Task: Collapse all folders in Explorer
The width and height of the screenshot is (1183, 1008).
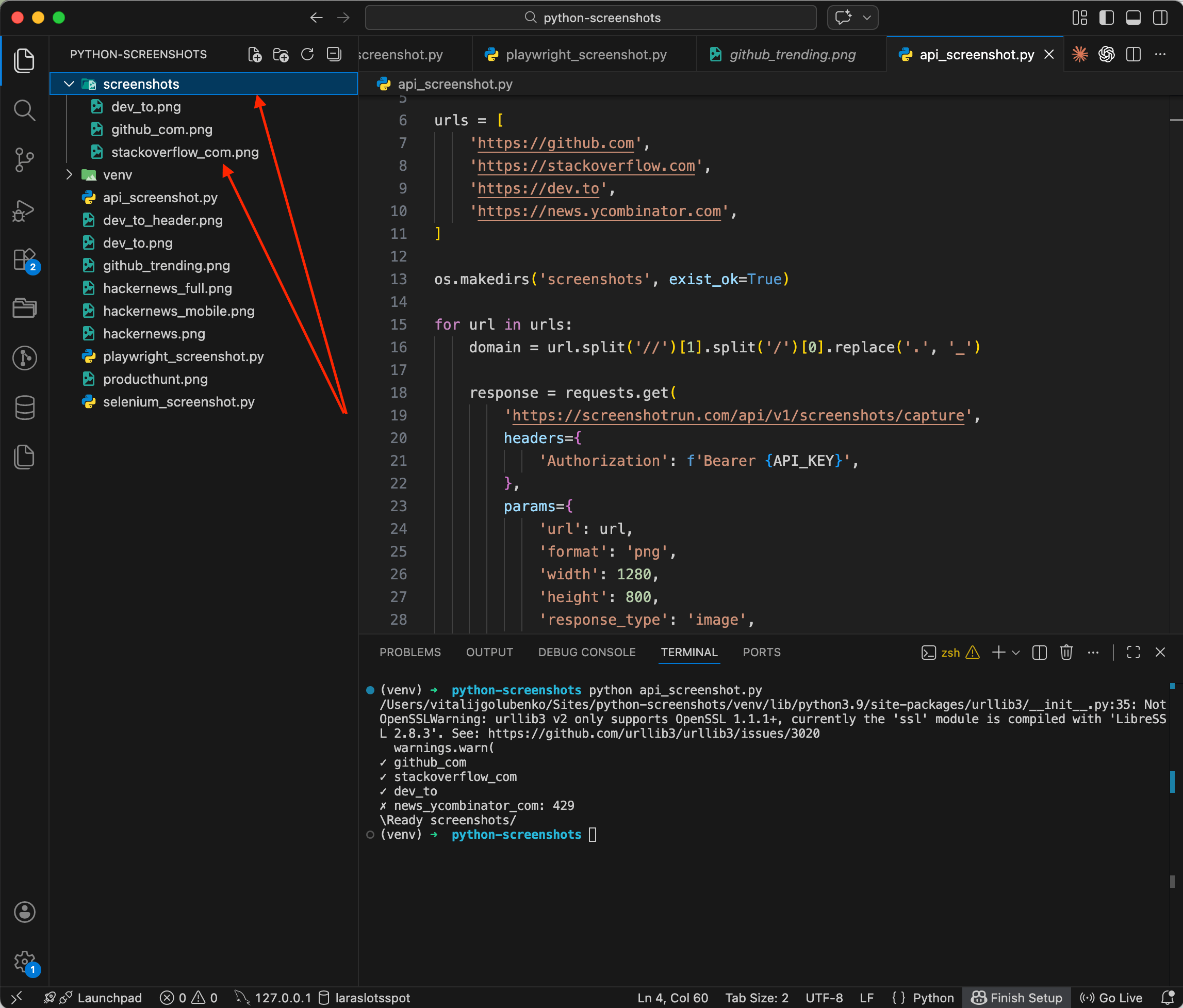Action: [x=334, y=54]
